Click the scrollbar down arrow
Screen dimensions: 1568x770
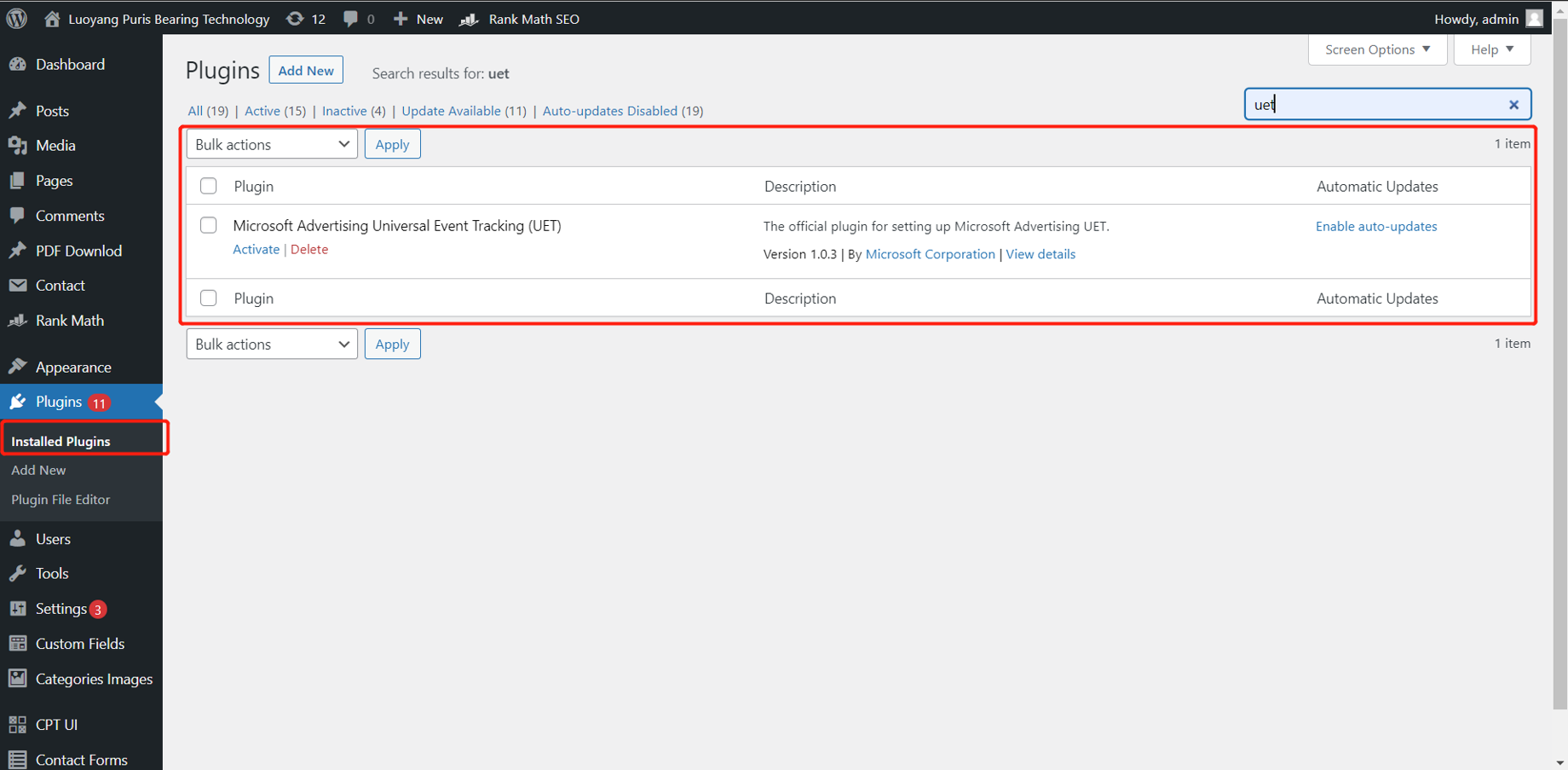pos(1559,762)
